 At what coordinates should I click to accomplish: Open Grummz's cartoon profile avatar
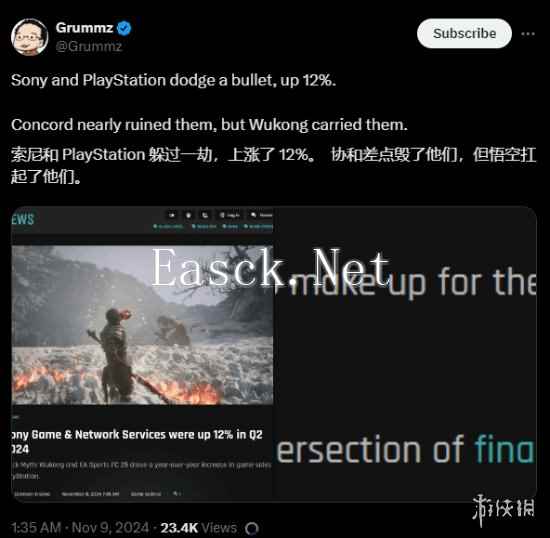(x=29, y=37)
